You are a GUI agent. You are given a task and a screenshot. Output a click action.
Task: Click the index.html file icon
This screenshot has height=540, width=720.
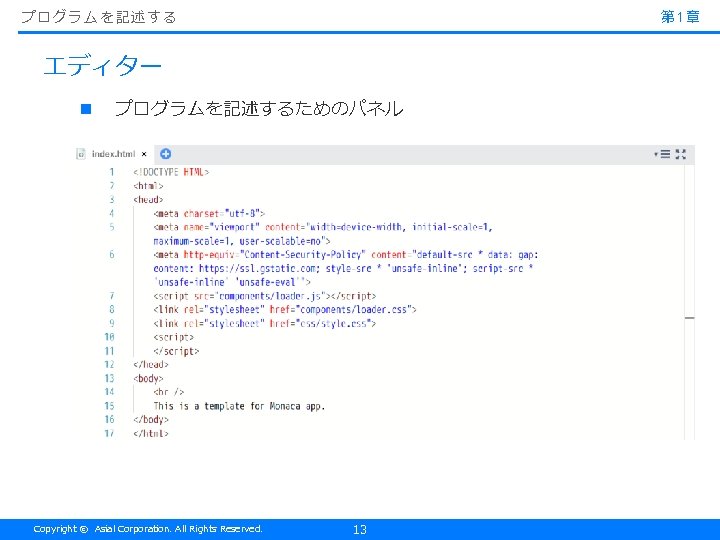pyautogui.click(x=81, y=154)
